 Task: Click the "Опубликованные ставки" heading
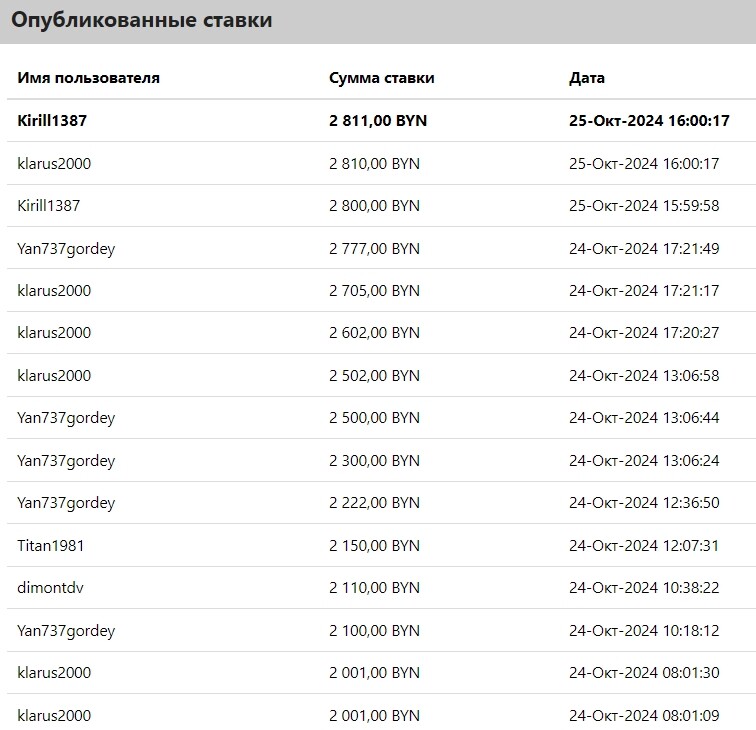pos(141,20)
